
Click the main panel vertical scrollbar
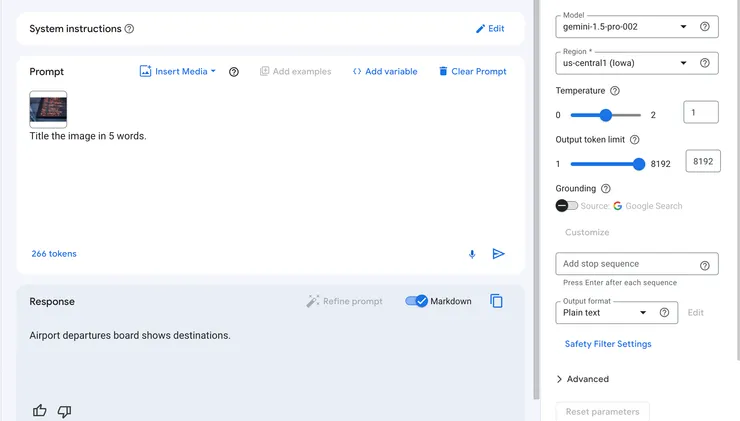click(536, 199)
